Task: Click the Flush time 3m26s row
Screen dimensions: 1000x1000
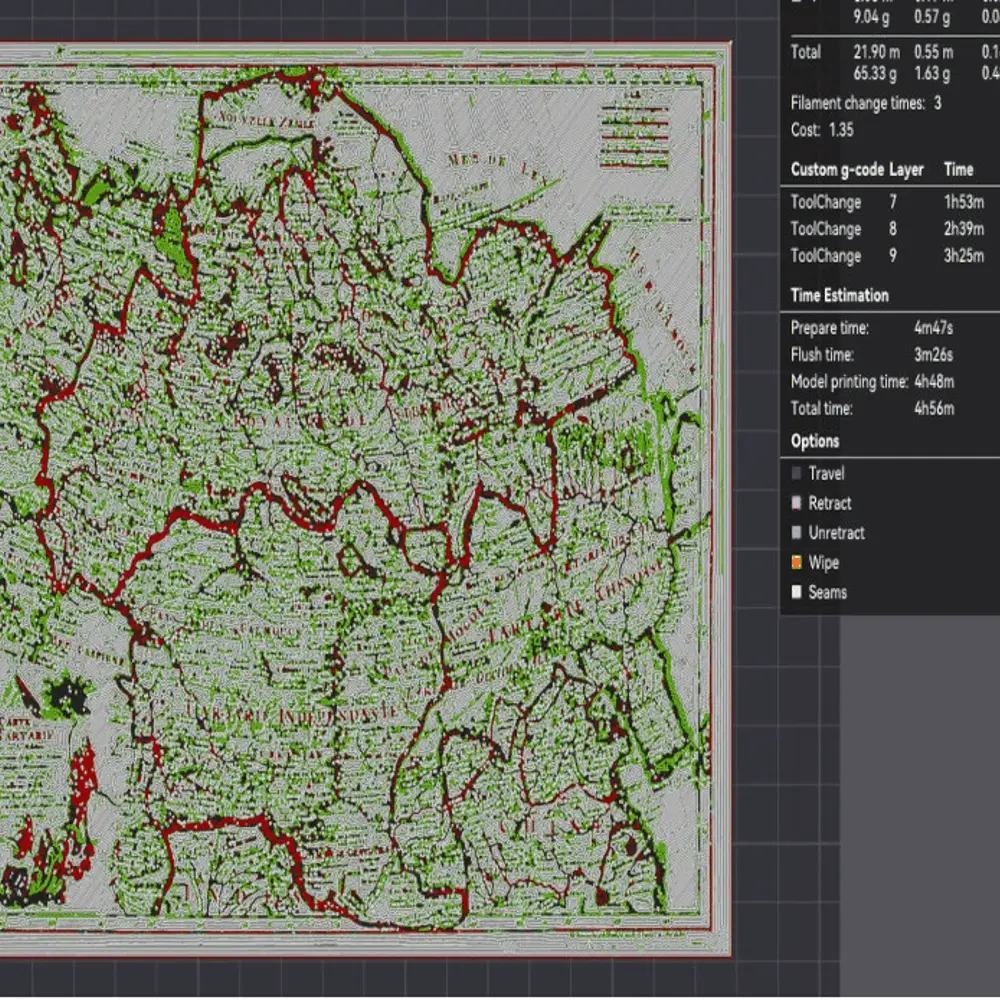Action: (x=872, y=355)
